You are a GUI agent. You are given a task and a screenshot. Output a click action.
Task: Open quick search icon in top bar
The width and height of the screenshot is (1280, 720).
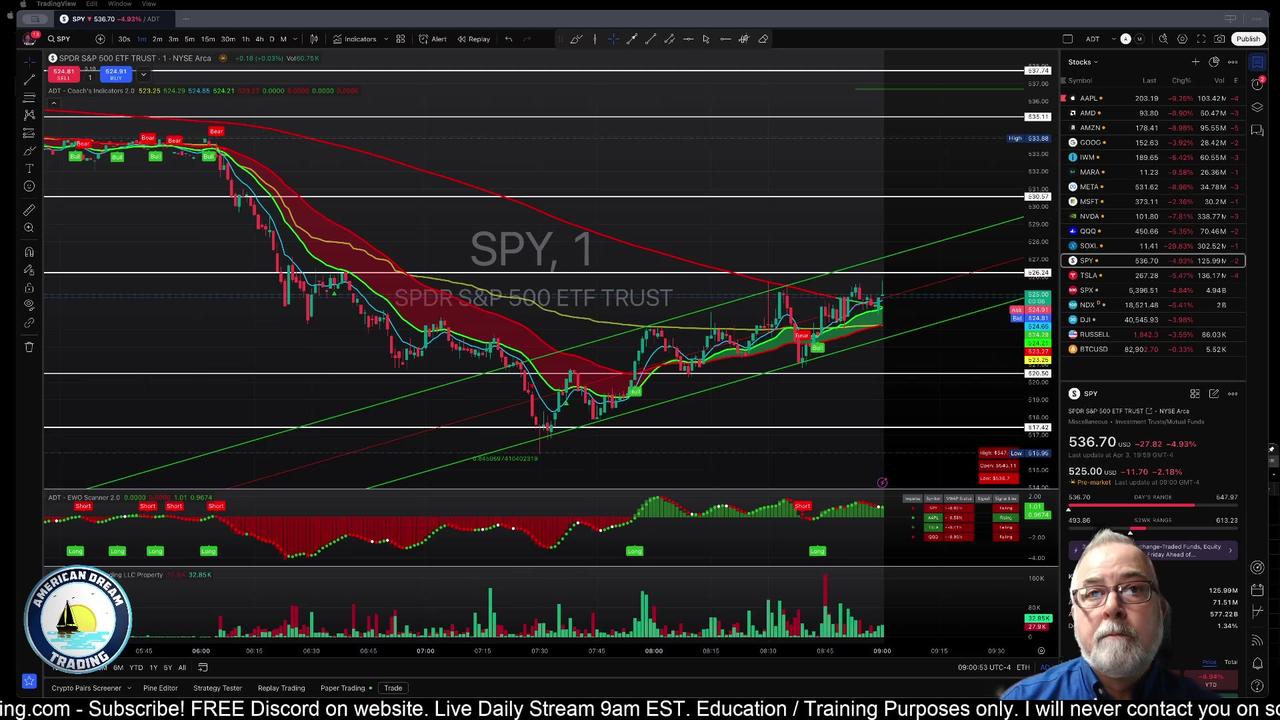click(x=1163, y=39)
